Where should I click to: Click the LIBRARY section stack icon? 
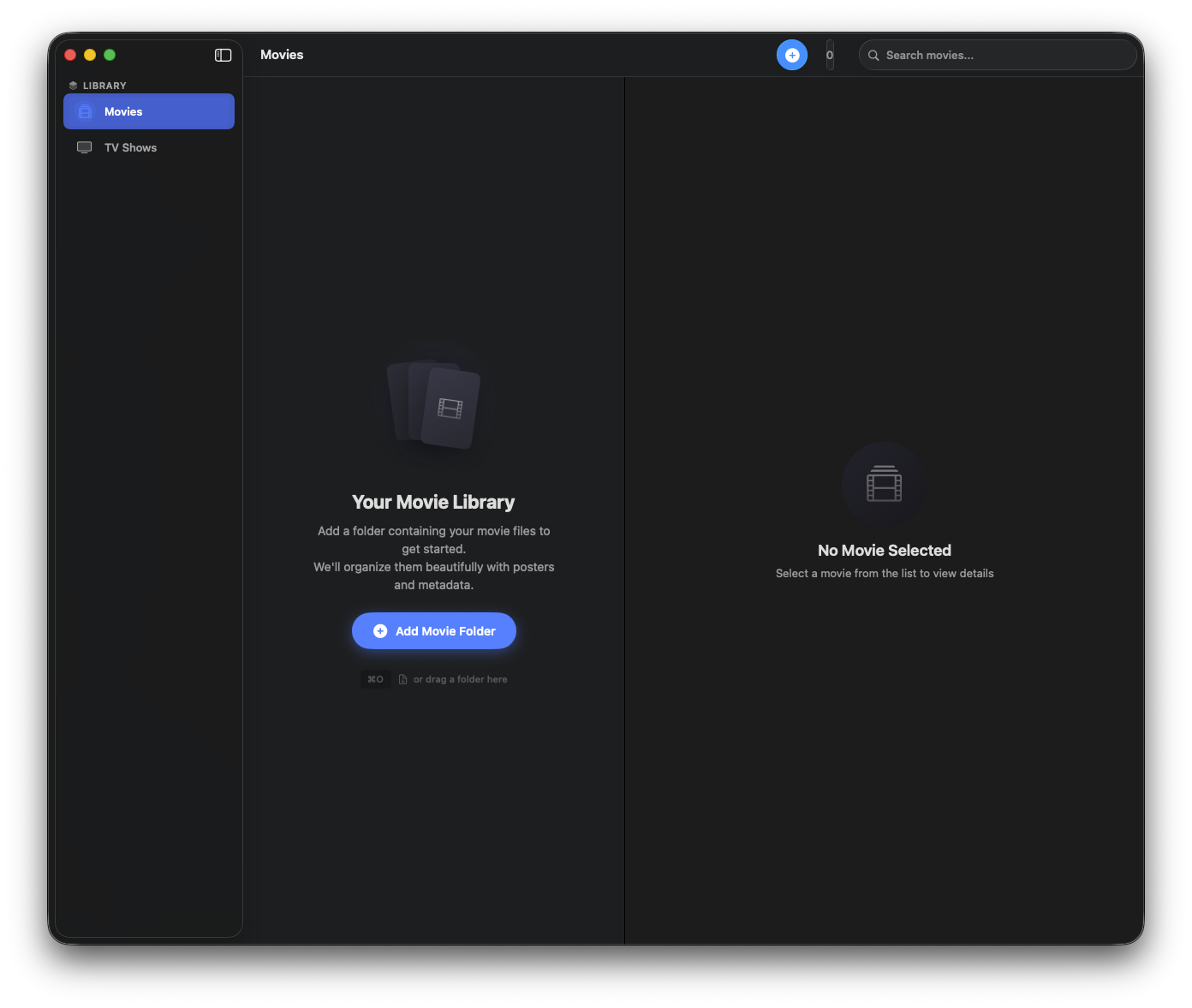point(73,86)
